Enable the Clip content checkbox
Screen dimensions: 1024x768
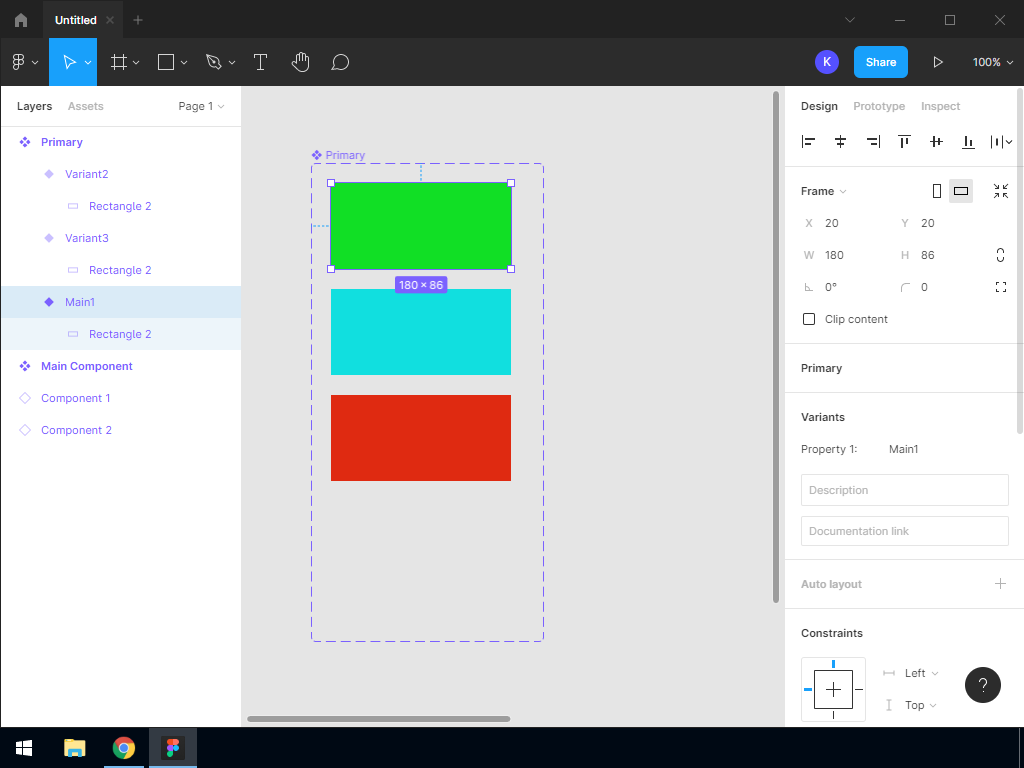[x=809, y=319]
